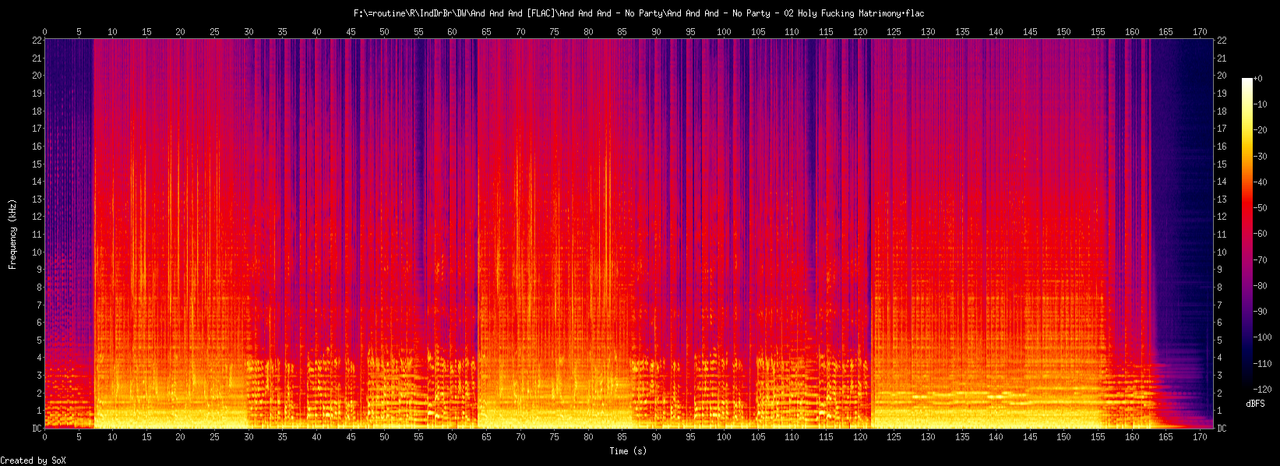Image resolution: width=1280 pixels, height=466 pixels.
Task: Click the 'Time (s)' axis label
Action: (629, 452)
